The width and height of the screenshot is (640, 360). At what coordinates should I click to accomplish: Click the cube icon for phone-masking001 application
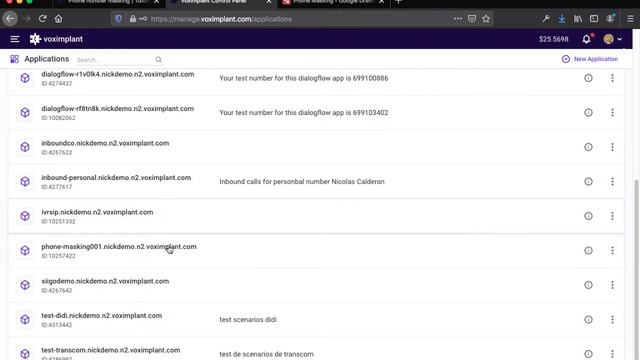25,250
